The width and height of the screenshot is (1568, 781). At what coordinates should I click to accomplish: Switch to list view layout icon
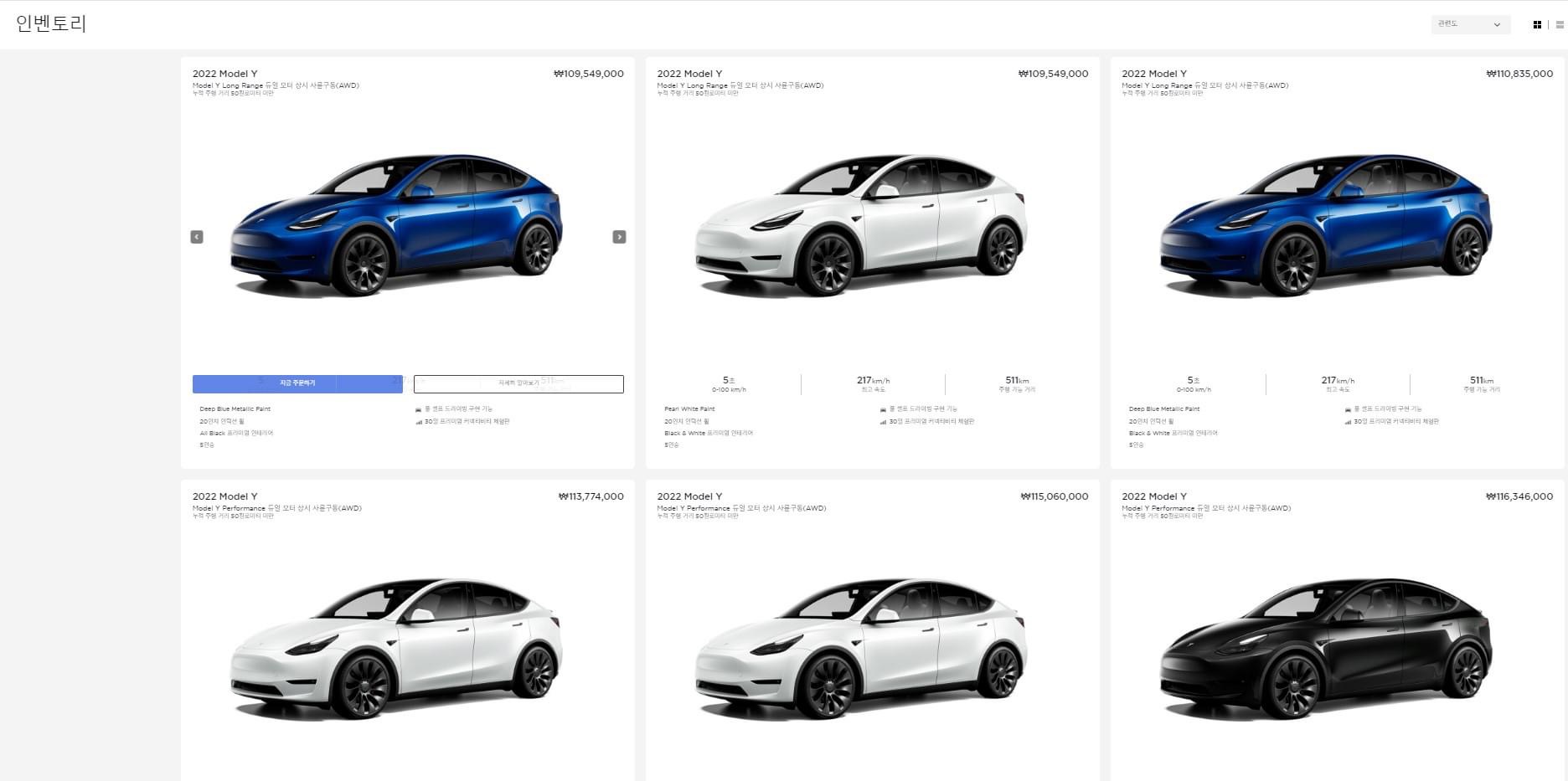[x=1560, y=25]
